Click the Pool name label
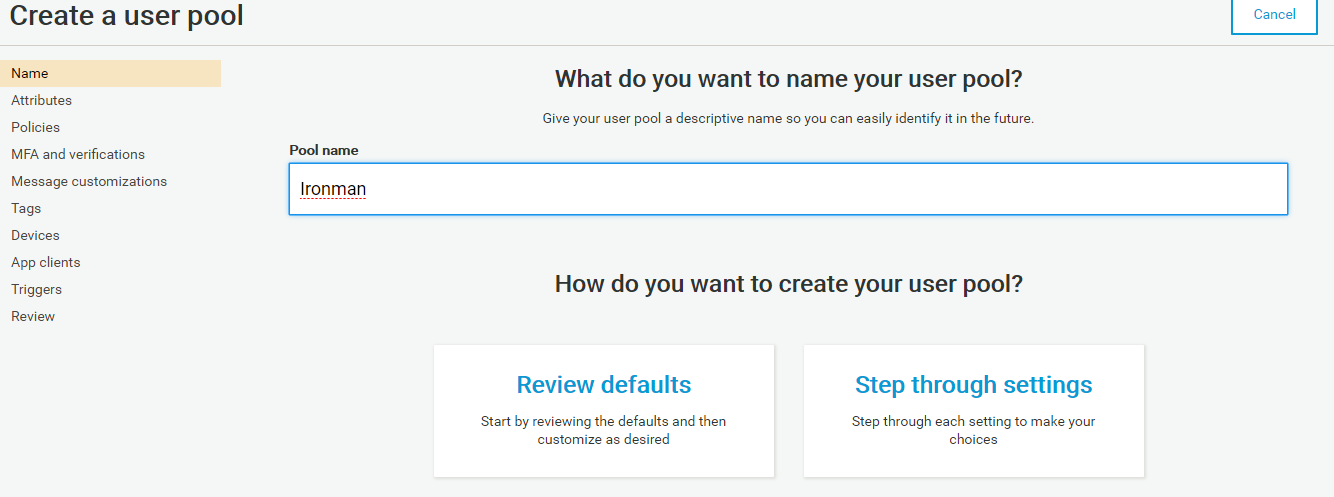1334x497 pixels. (x=324, y=151)
